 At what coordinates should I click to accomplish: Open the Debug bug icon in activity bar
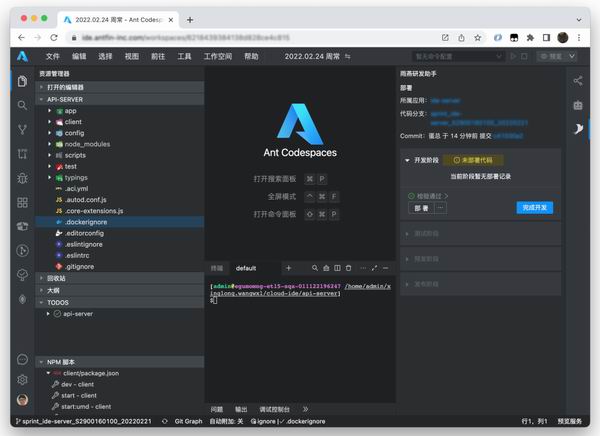click(x=22, y=178)
